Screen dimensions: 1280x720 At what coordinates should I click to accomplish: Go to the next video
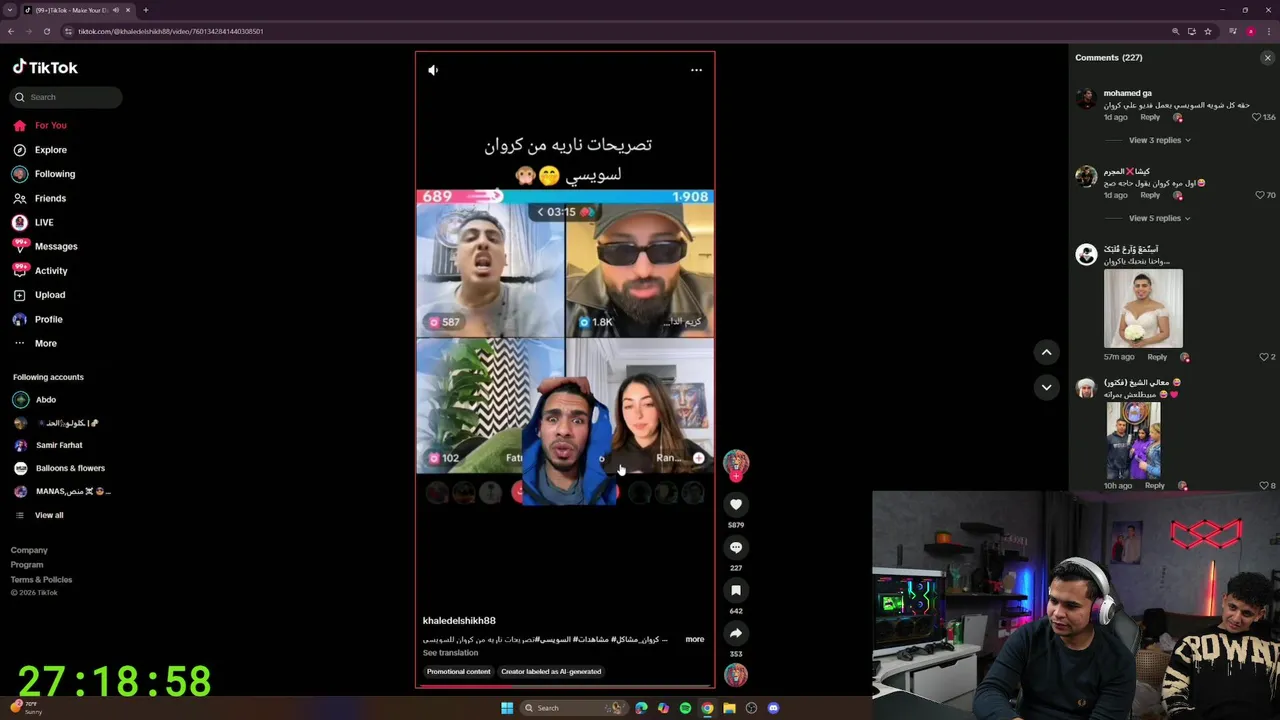(1046, 387)
